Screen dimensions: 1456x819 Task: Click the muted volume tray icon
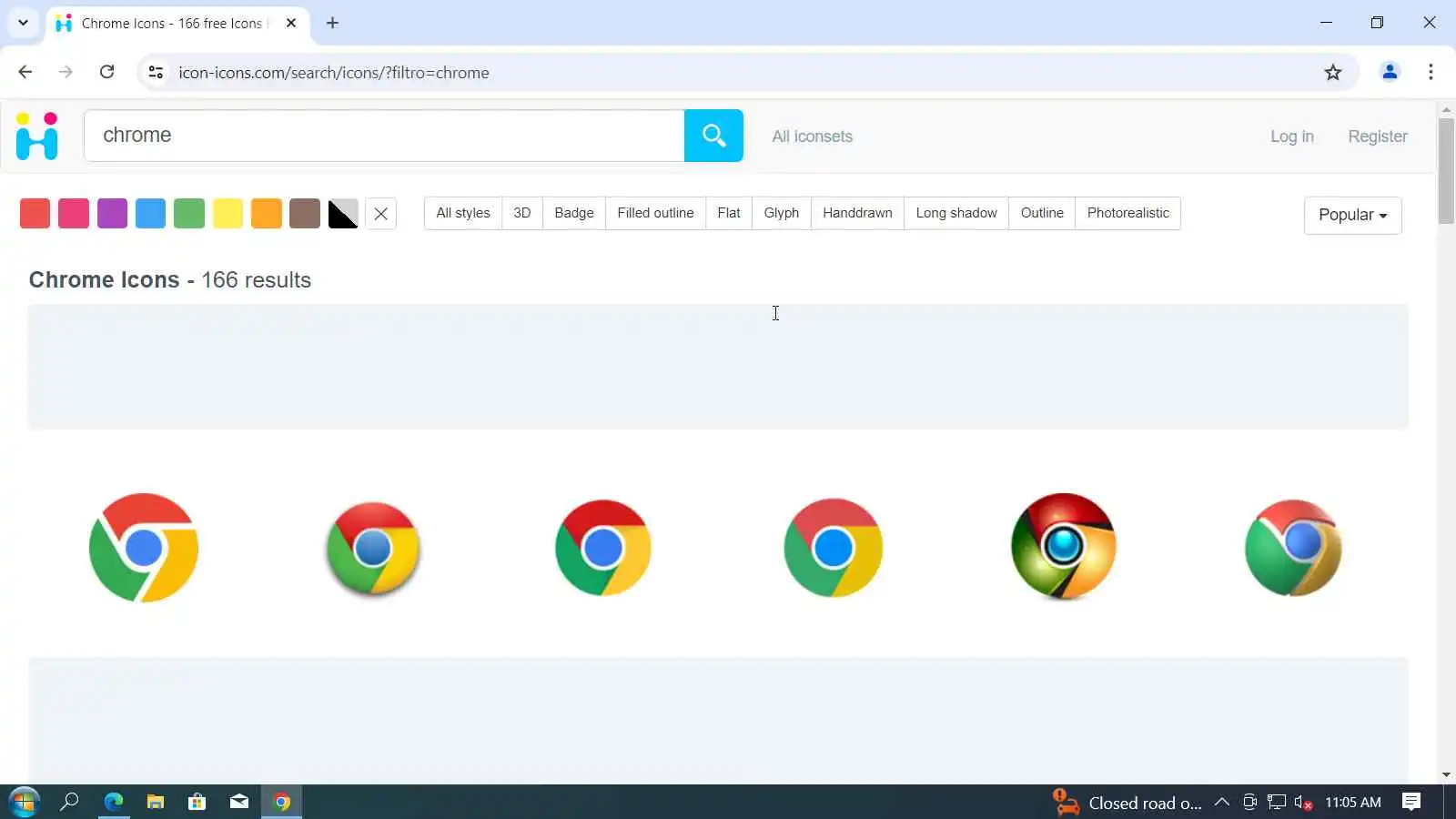point(1303,803)
